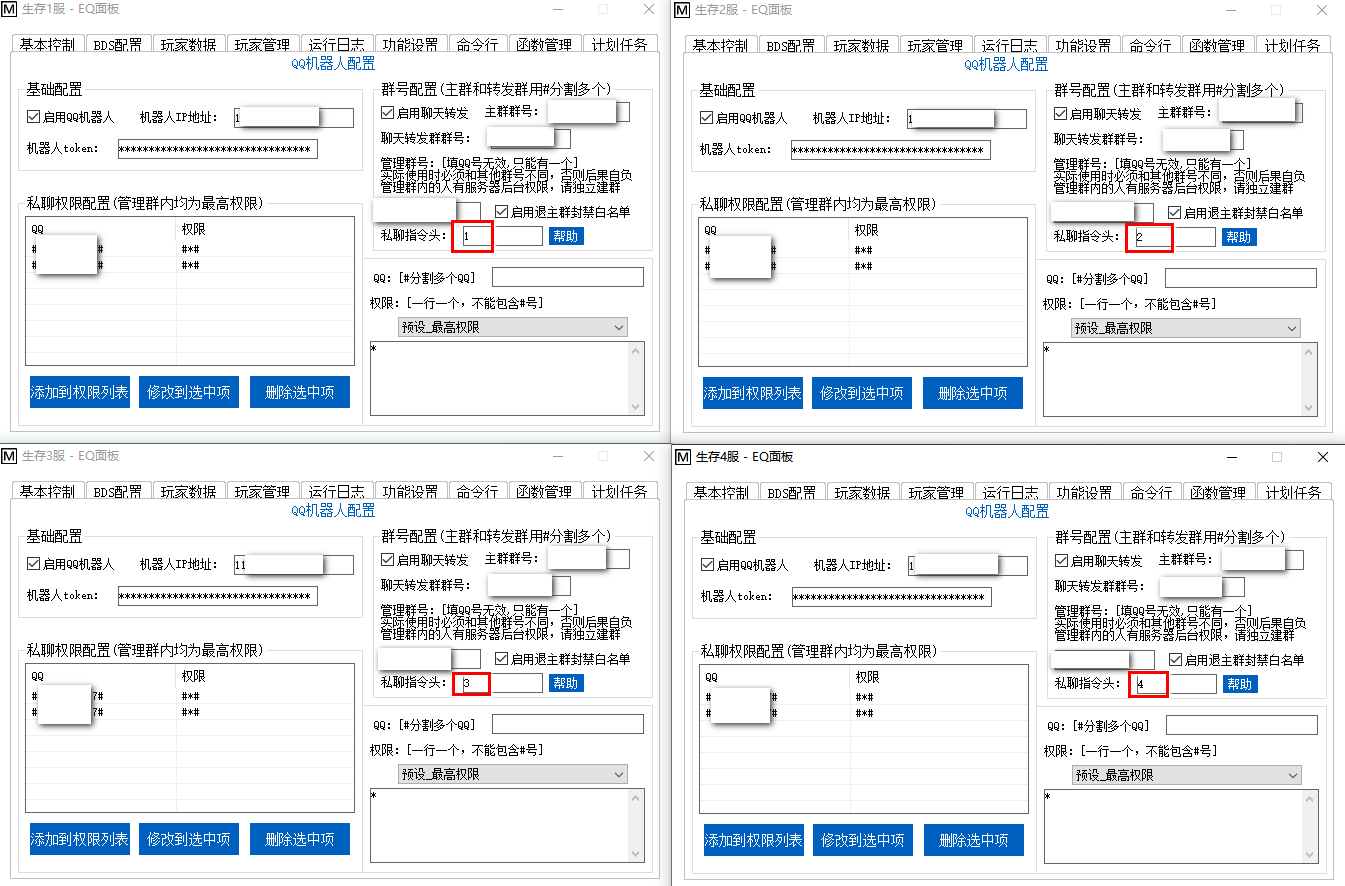The height and width of the screenshot is (886, 1345).
Task: Click 修改到选中项 button in 生存4服 window
Action: point(863,840)
